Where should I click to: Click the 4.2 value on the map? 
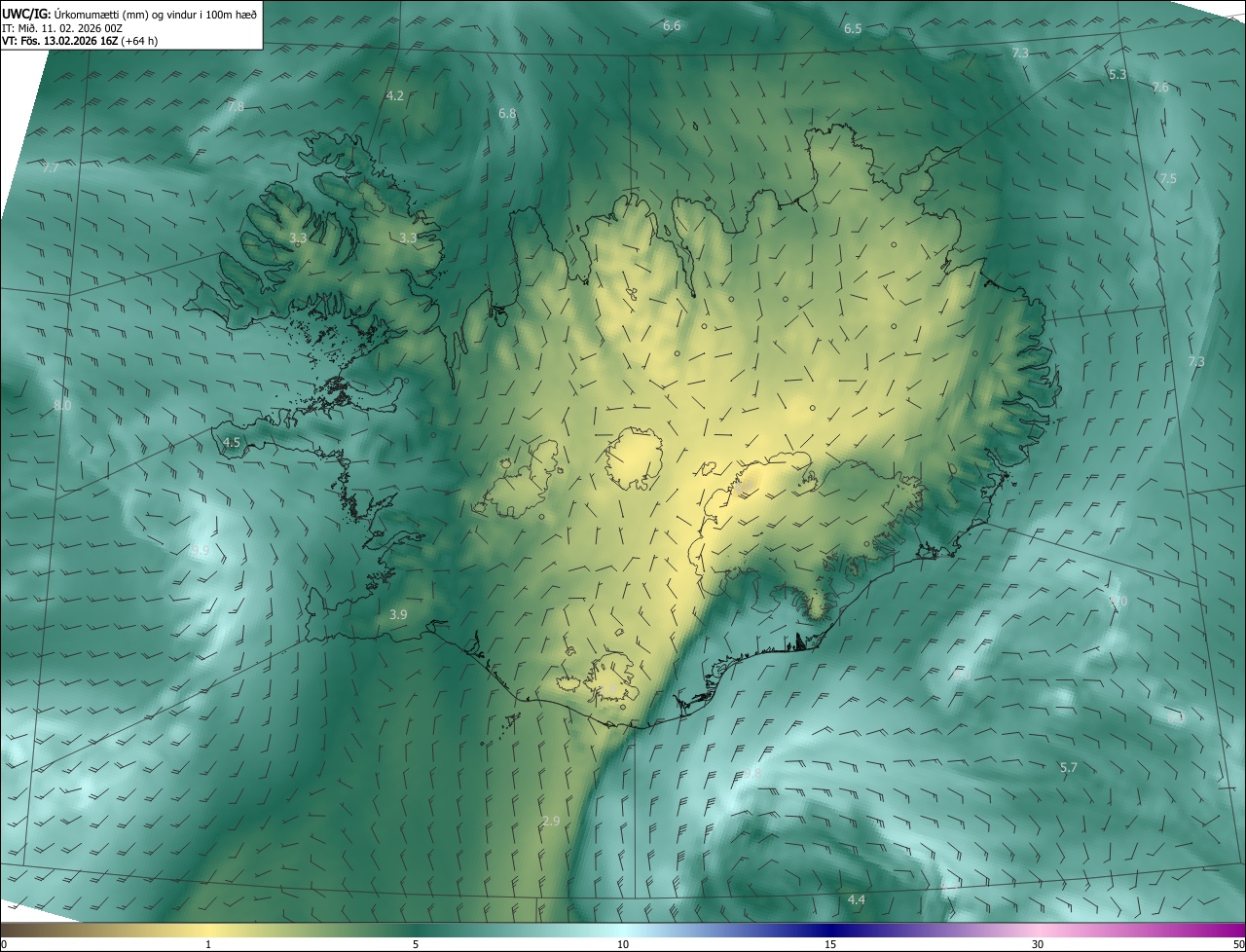[394, 95]
